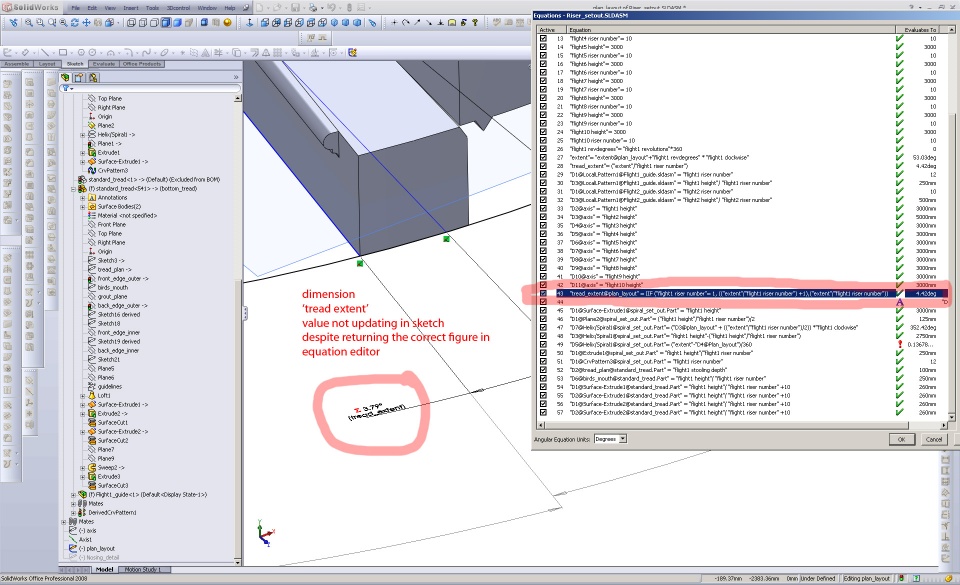Uncheck Active box for equation 13
The width and height of the screenshot is (960, 585).
pyautogui.click(x=543, y=39)
